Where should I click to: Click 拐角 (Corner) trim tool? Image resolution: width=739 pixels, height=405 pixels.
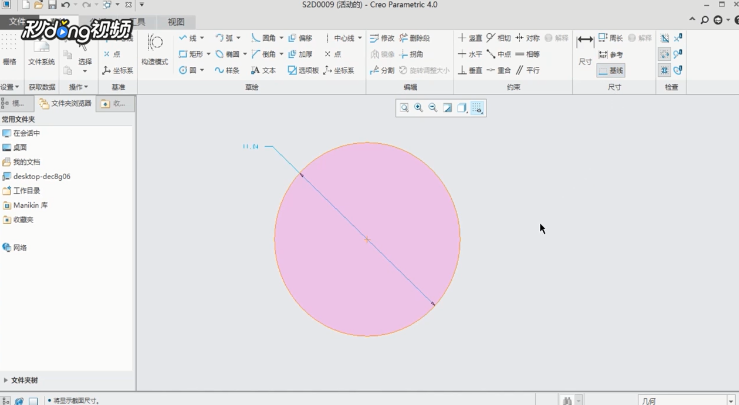point(411,54)
